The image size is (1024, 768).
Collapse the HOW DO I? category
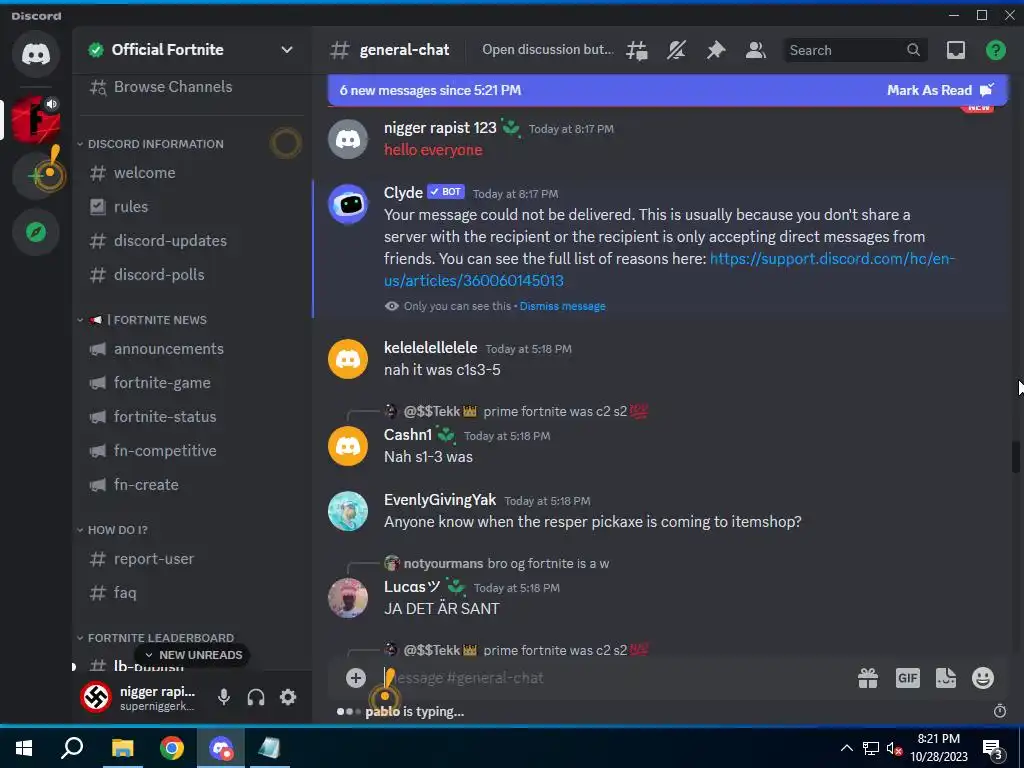tap(118, 530)
